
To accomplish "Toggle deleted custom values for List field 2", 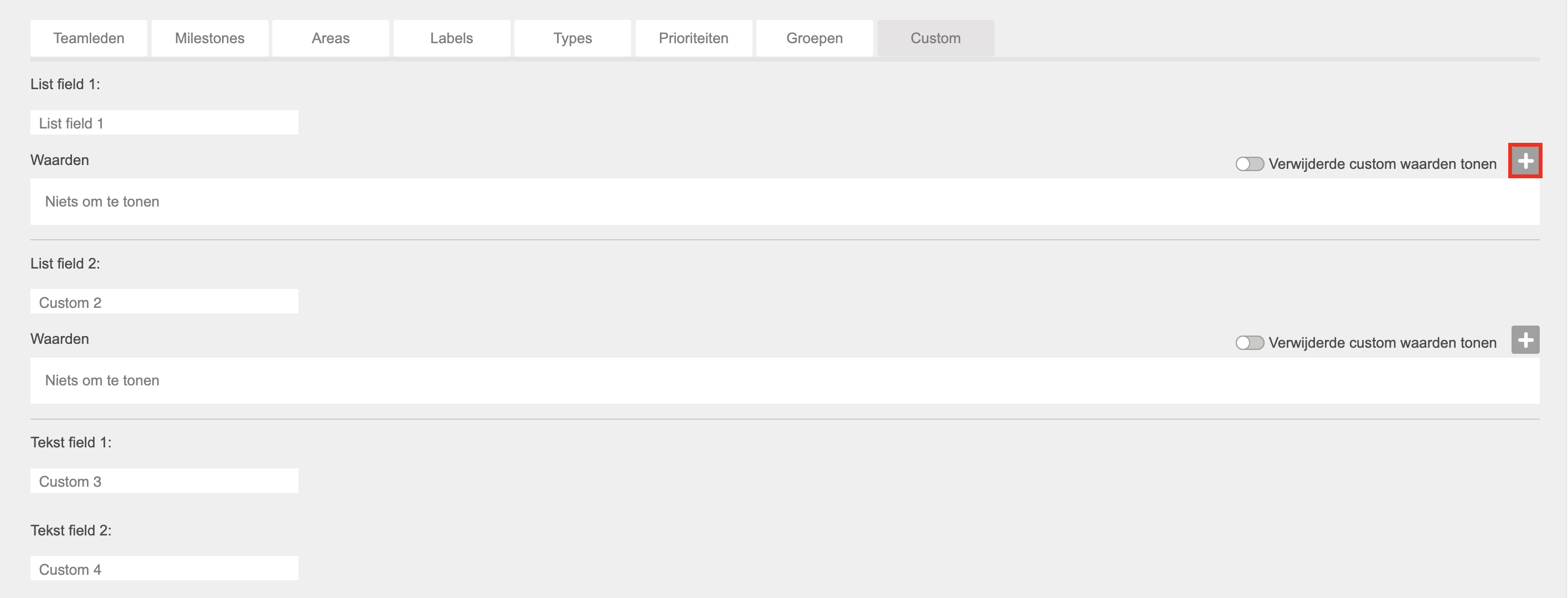I will pos(1249,343).
